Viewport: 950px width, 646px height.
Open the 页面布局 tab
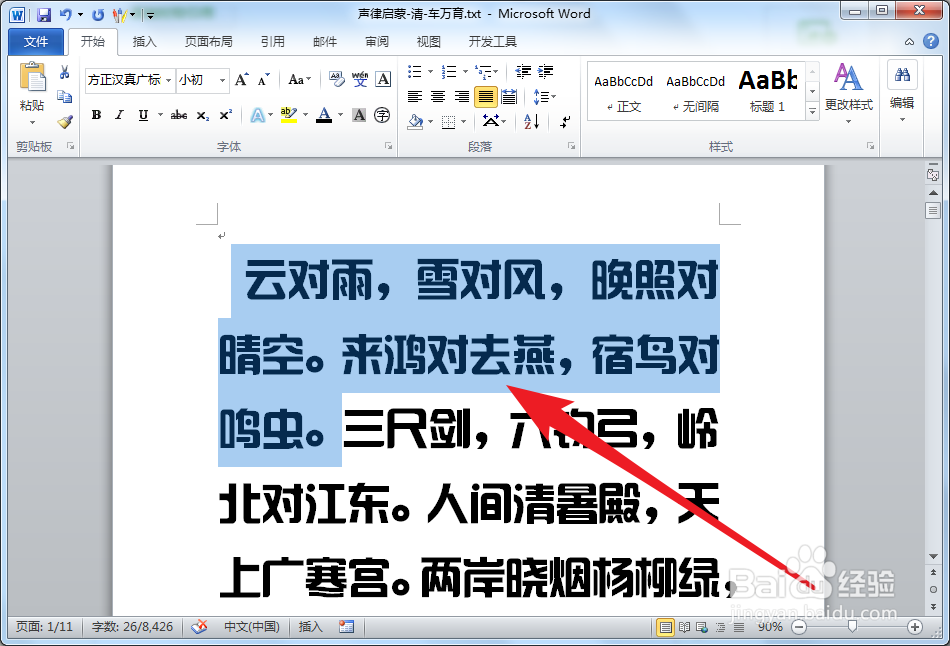click(x=208, y=42)
